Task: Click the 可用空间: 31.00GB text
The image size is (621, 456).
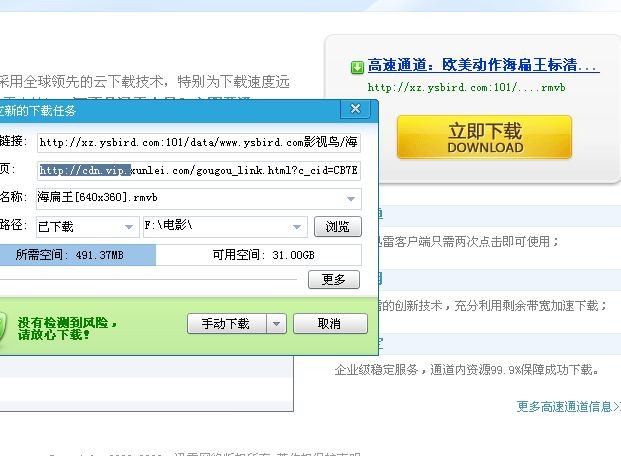Action: coord(263,255)
